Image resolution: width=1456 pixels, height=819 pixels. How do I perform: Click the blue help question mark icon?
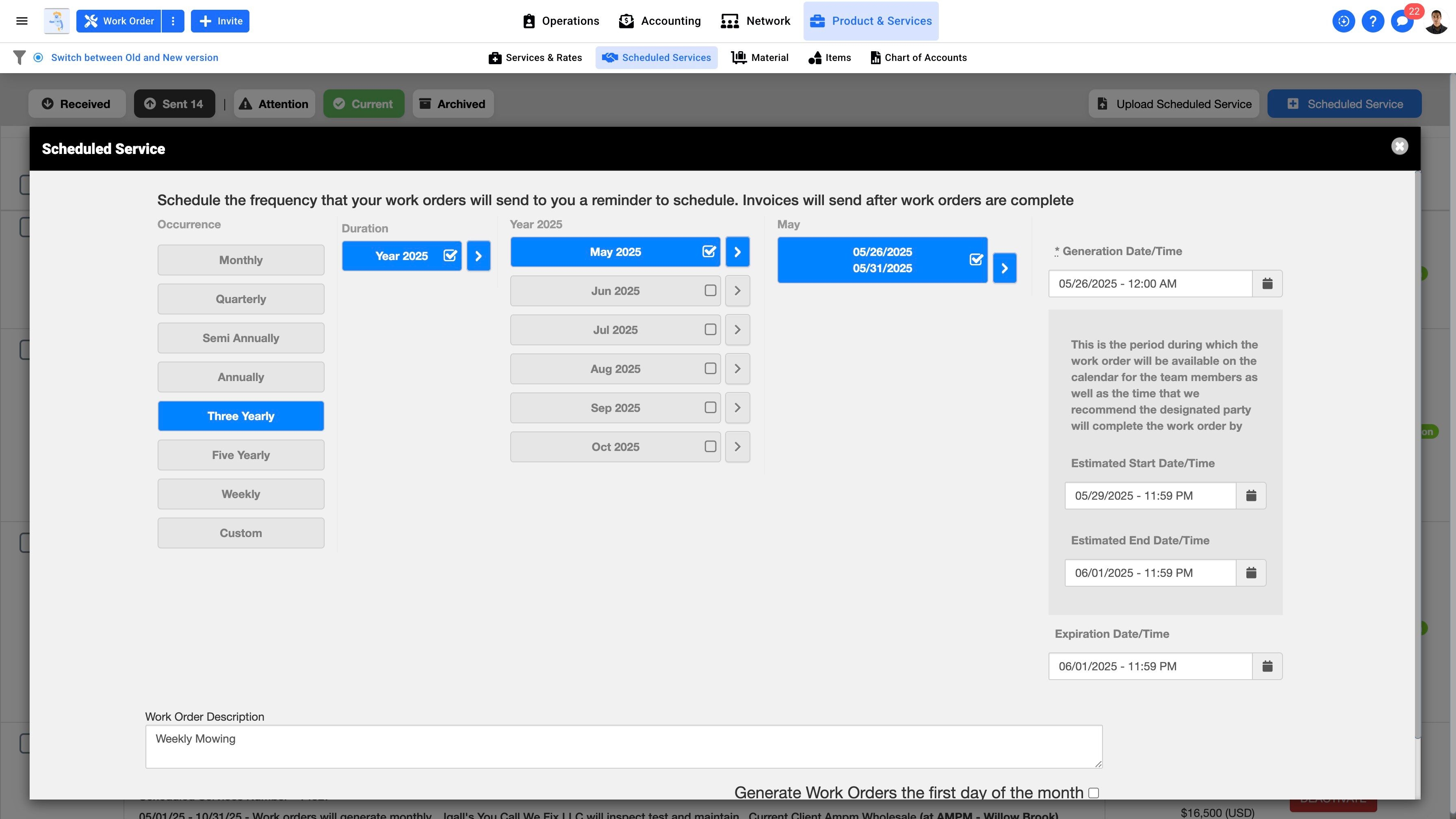[x=1372, y=21]
